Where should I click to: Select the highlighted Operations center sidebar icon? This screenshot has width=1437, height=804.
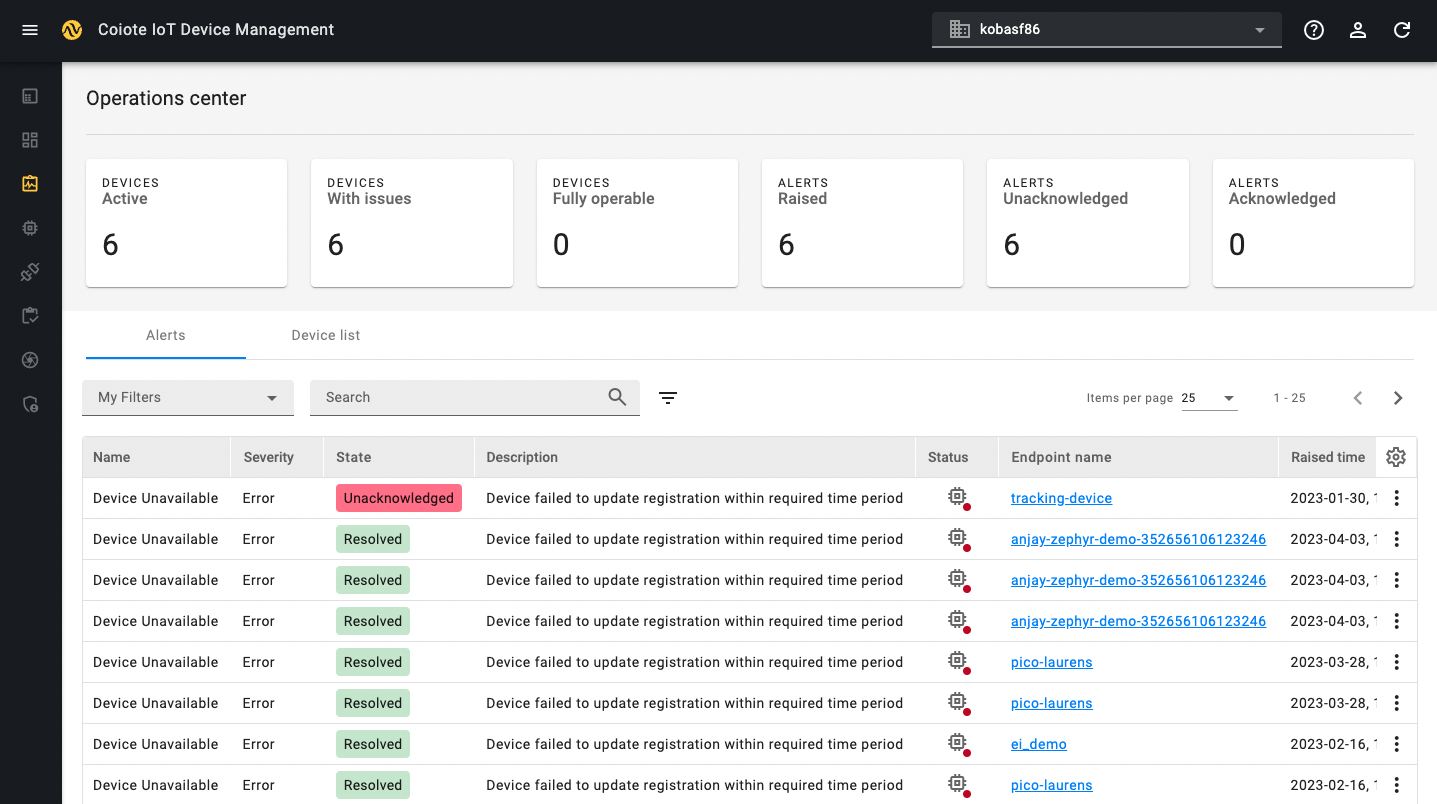[30, 184]
